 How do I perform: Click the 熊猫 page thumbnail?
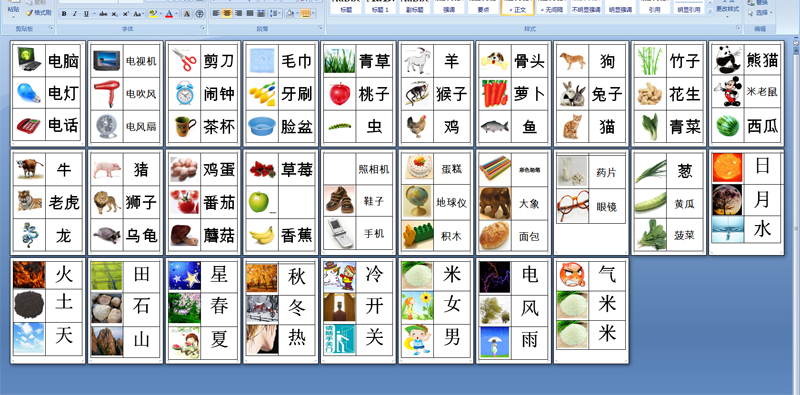(746, 94)
